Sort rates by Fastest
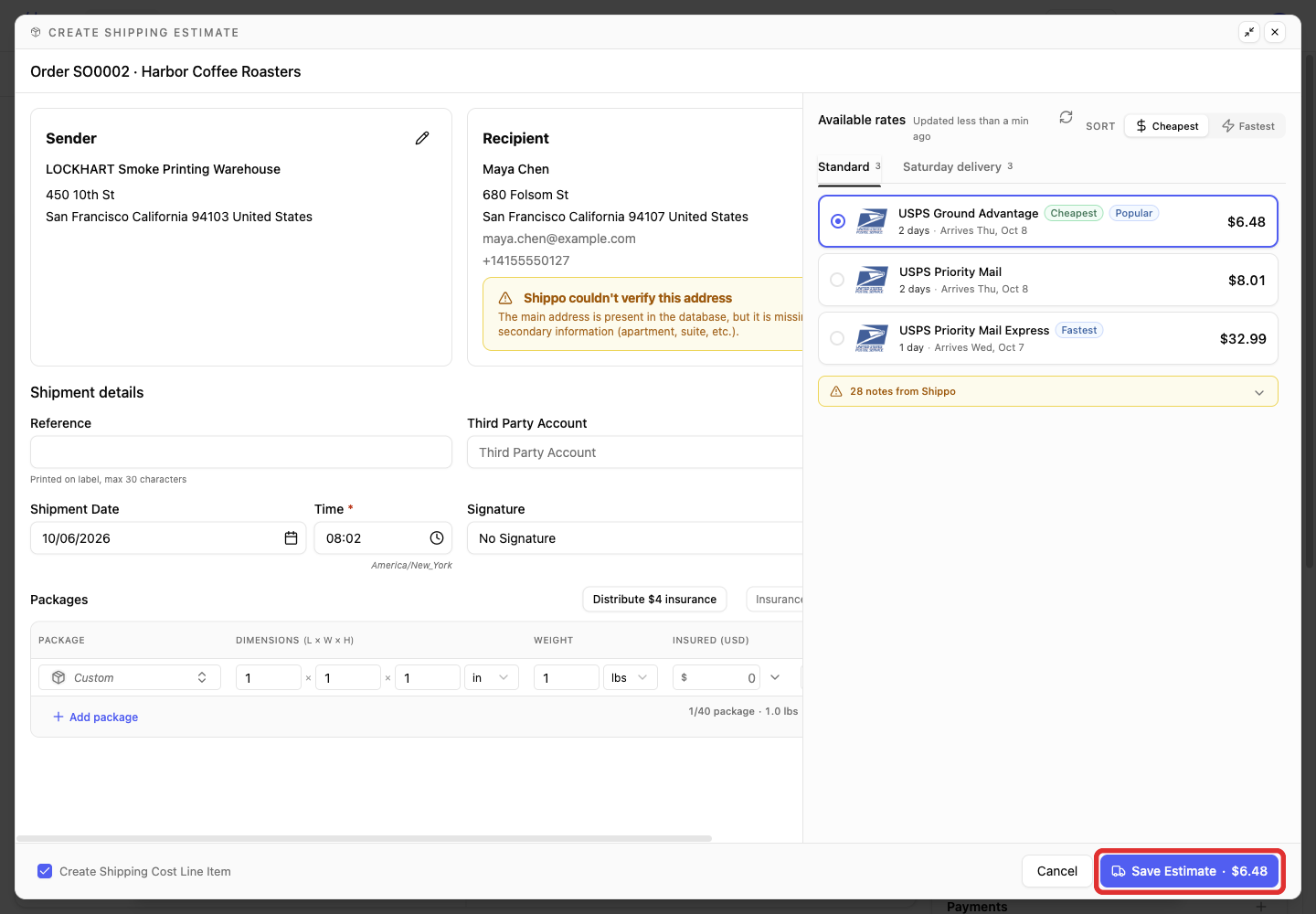Screen dimensions: 1316x914 coord(1248,126)
